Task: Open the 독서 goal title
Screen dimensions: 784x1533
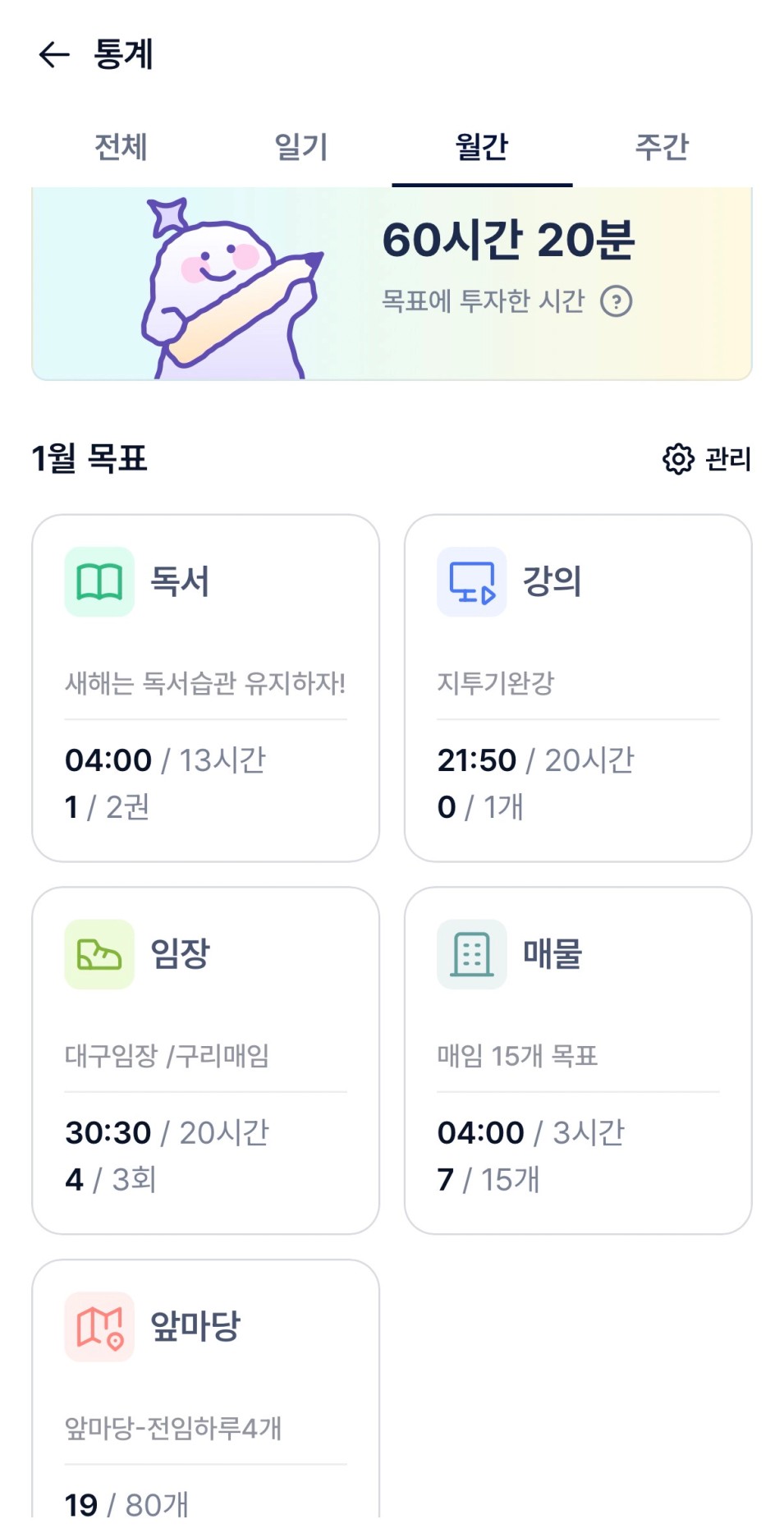Action: pyautogui.click(x=180, y=581)
